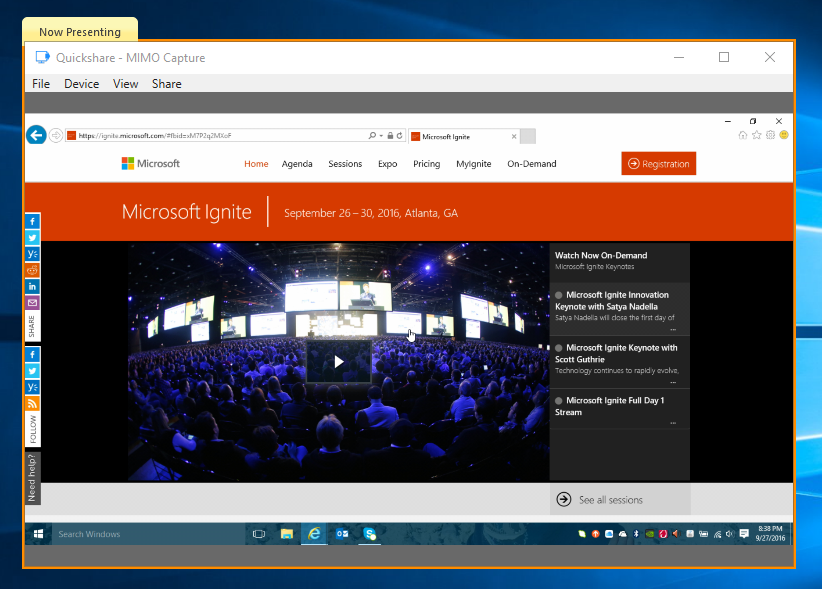Click the system tray speaker volume icon
The image size is (822, 589).
point(730,534)
